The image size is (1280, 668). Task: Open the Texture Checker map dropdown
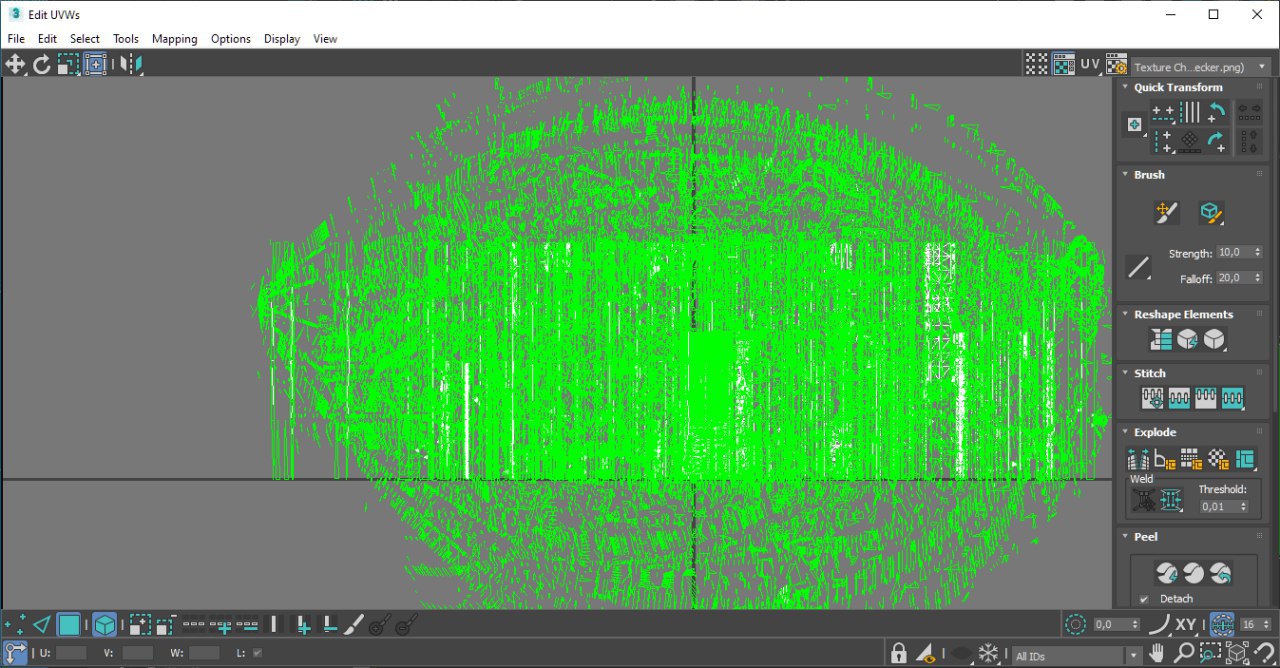(1199, 67)
